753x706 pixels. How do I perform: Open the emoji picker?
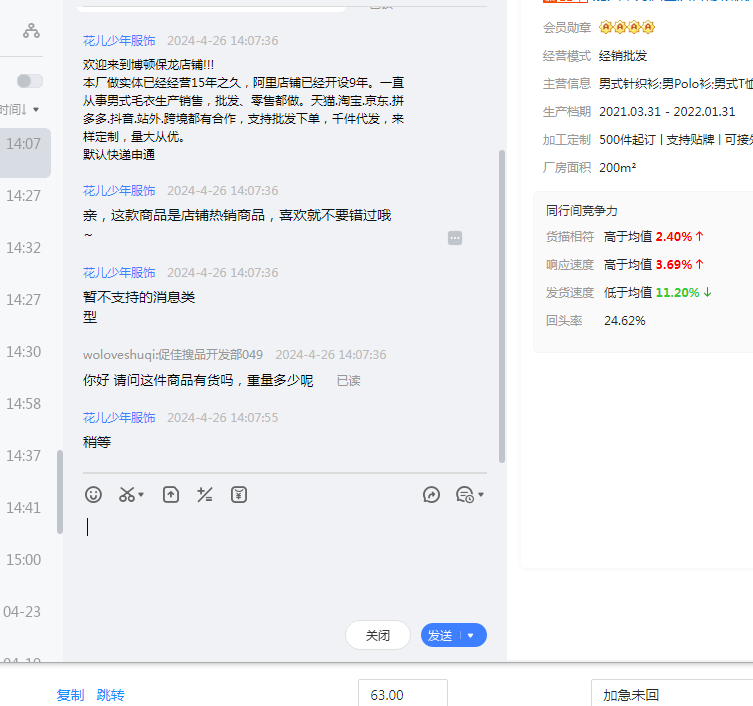coord(93,494)
